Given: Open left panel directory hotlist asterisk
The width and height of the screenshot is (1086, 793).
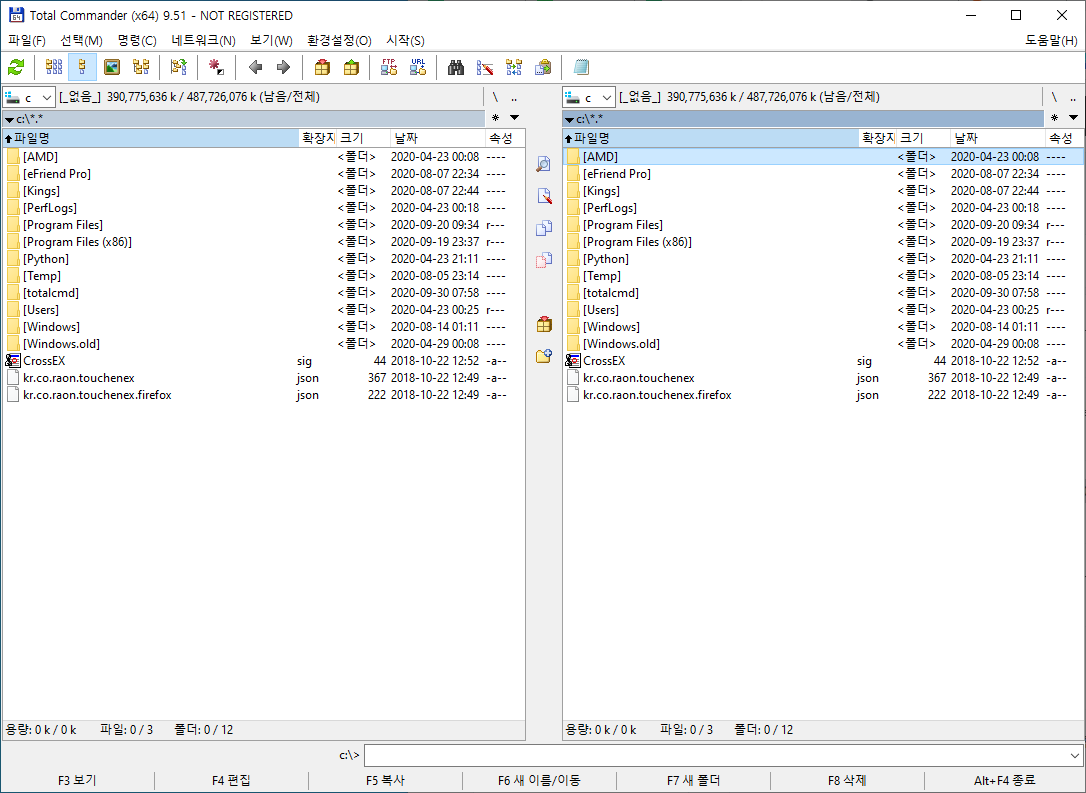Looking at the screenshot, I should (495, 118).
